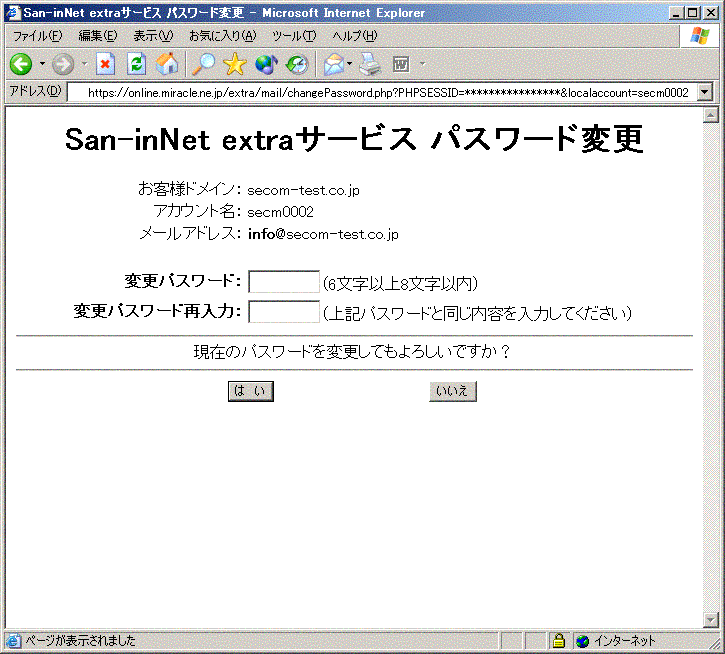Click the Stop loading icon

(x=105, y=65)
